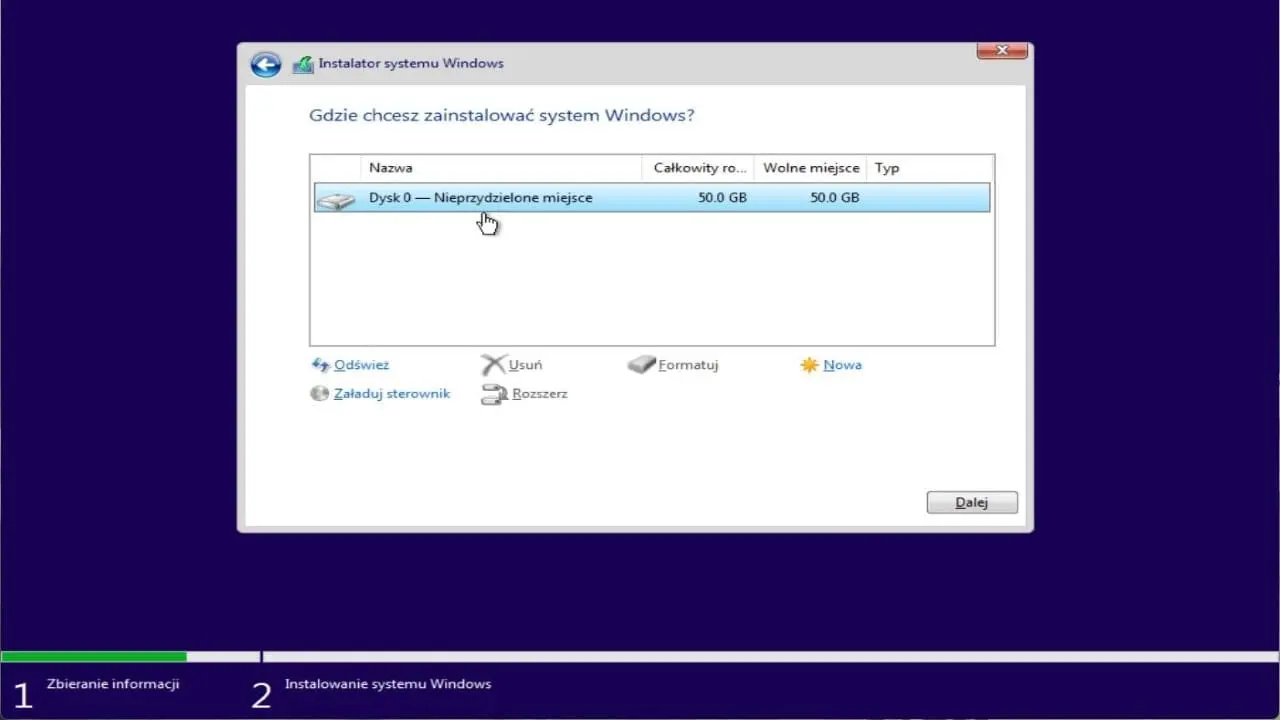Viewport: 1280px width, 720px height.
Task: Click the Formatuj format drive icon
Action: click(641, 365)
